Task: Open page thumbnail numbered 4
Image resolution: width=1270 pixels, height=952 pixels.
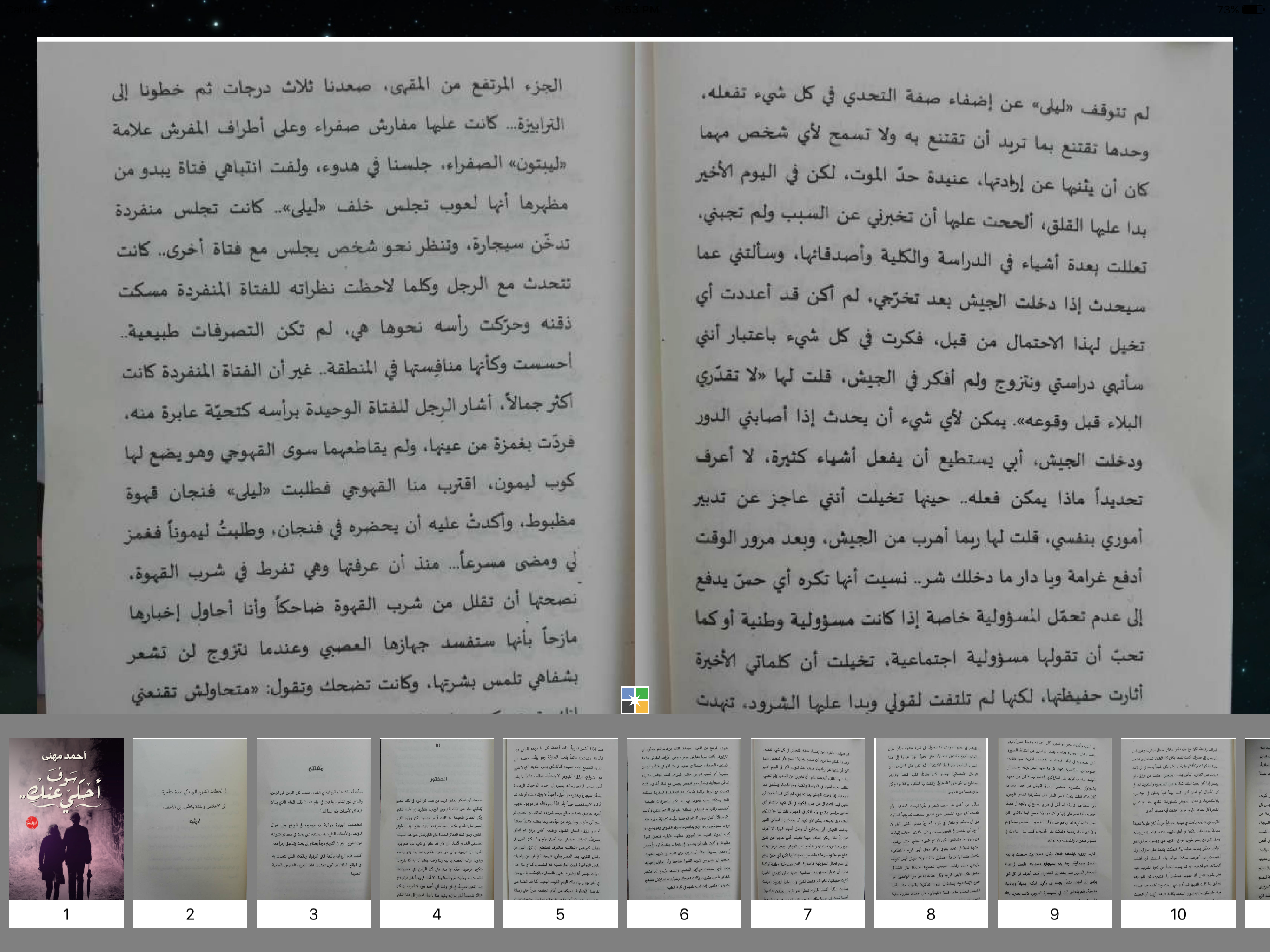Action: [437, 833]
